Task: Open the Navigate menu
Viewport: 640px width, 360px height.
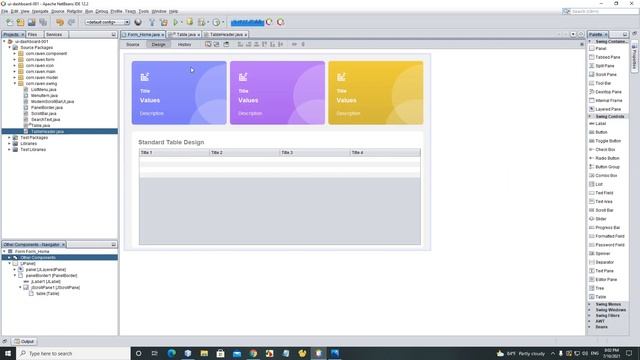Action: pos(40,11)
